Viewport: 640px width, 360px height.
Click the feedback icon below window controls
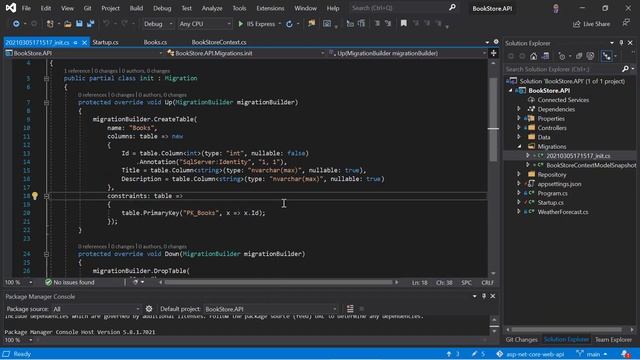(x=626, y=23)
